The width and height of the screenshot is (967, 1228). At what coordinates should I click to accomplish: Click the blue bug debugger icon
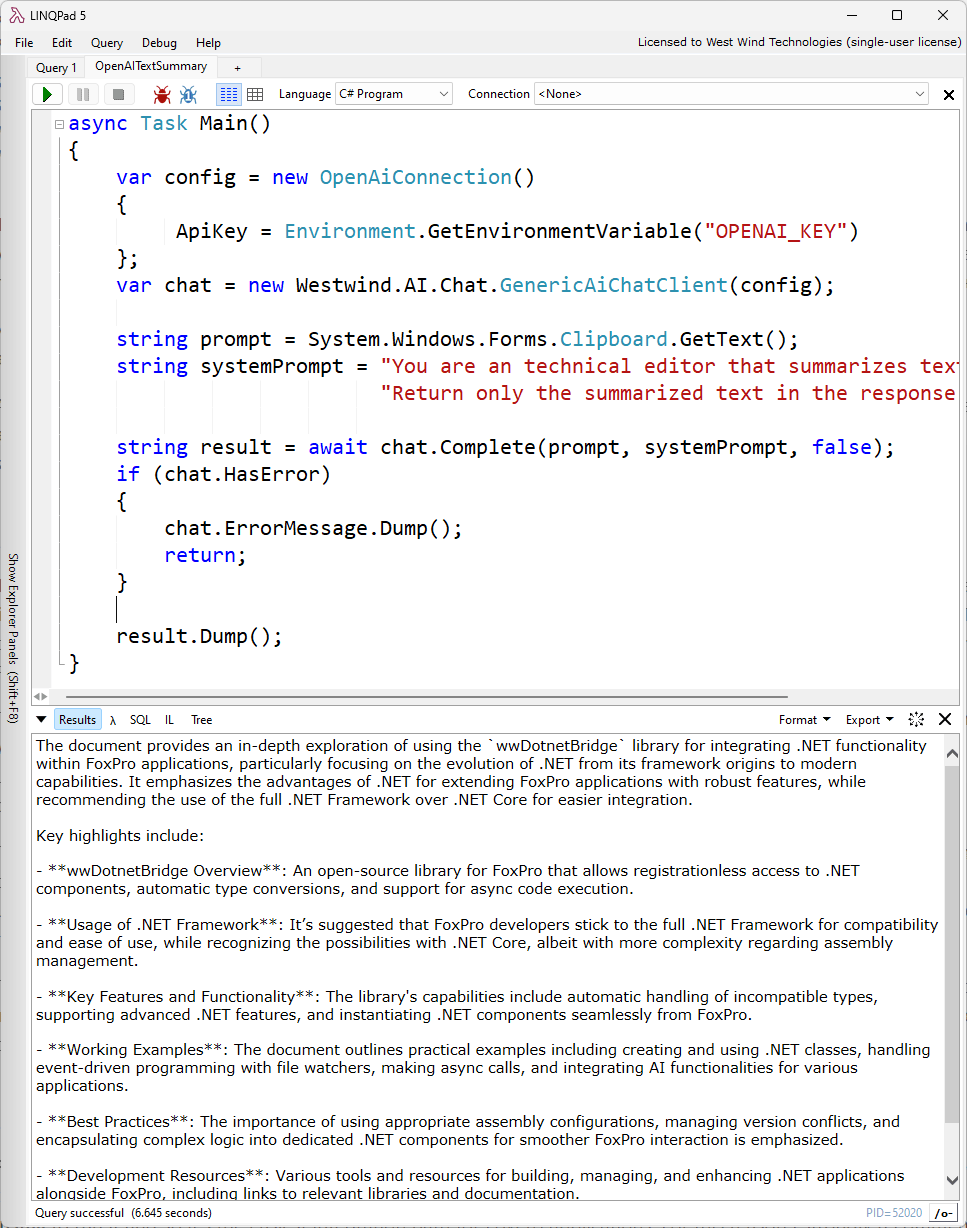(188, 94)
